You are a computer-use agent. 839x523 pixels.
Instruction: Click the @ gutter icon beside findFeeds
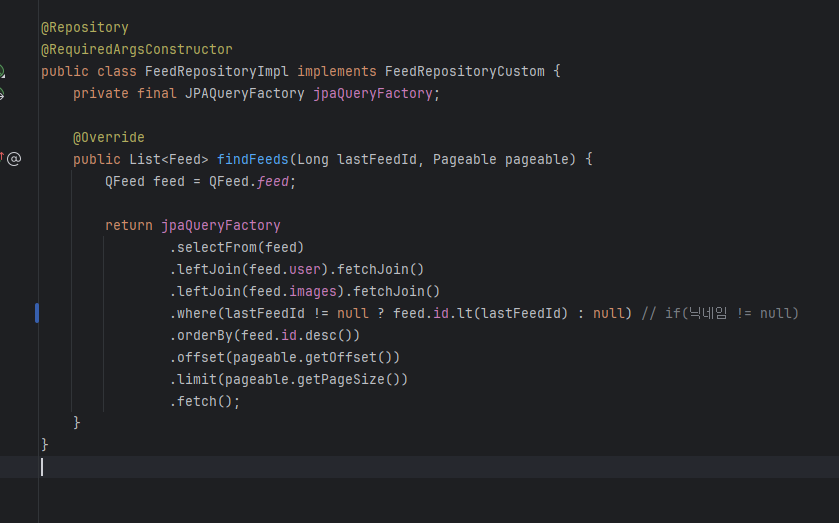tap(14, 159)
